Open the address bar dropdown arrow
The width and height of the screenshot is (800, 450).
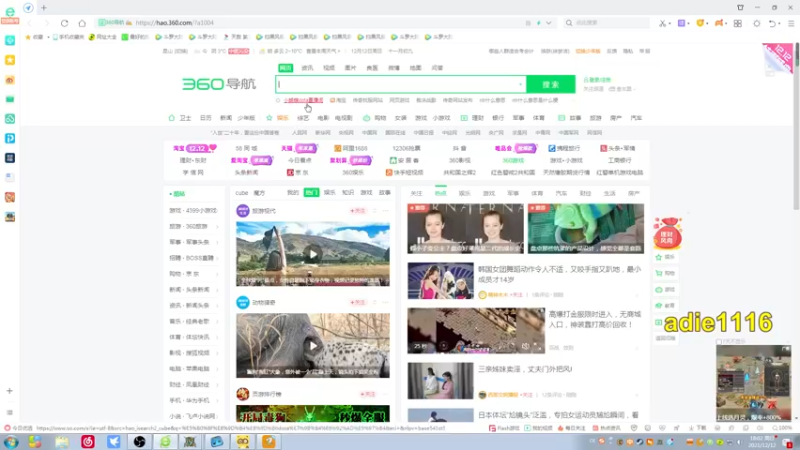coord(548,23)
